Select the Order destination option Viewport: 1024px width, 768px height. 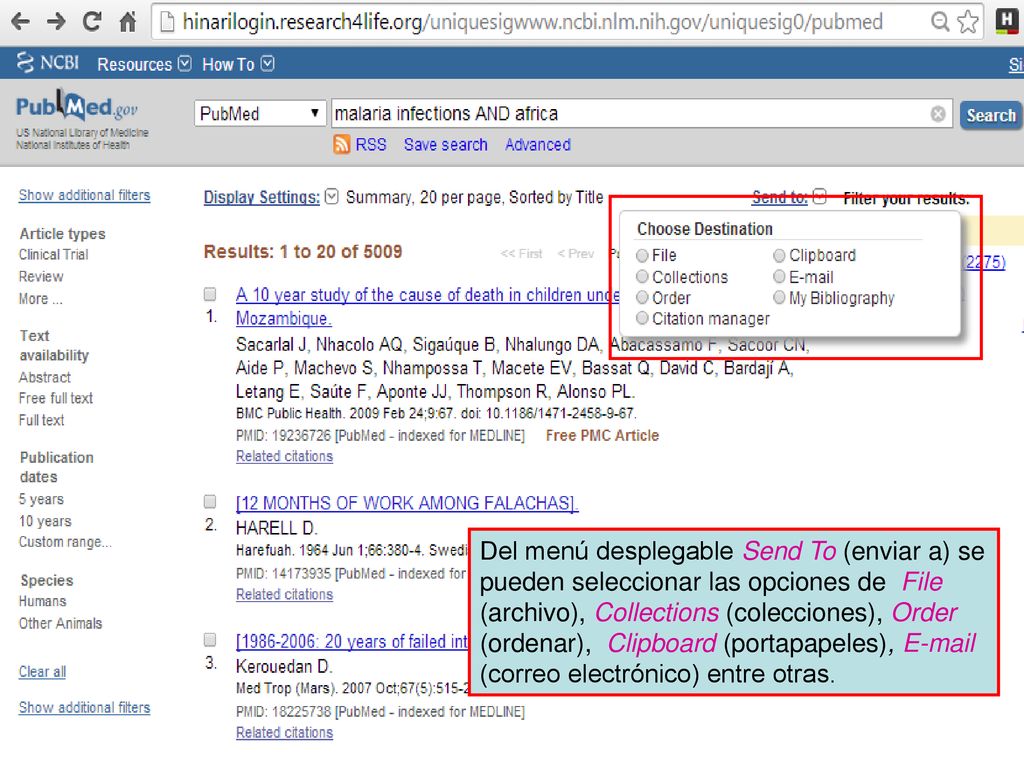coord(643,298)
